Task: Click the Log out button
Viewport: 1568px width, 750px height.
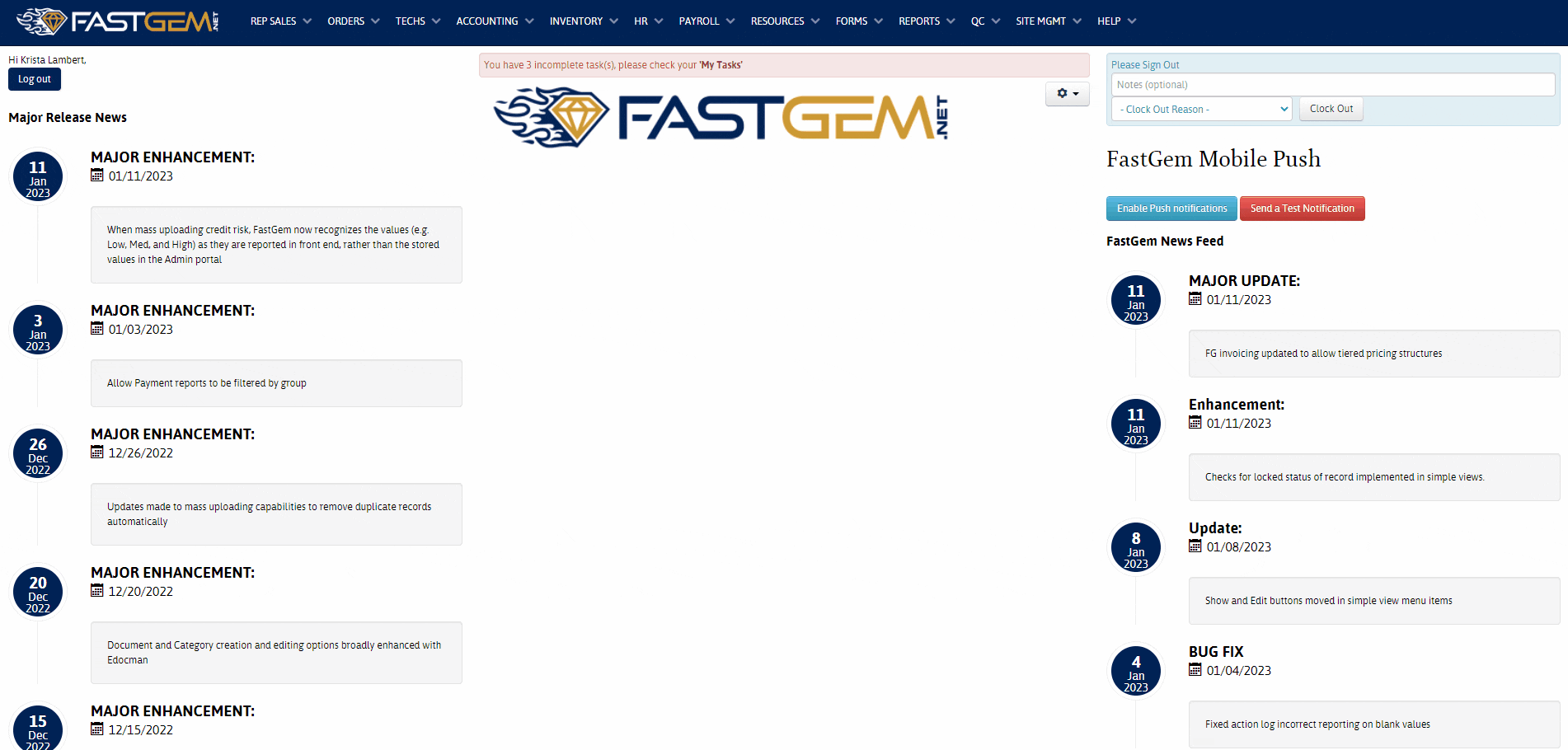Action: point(35,79)
